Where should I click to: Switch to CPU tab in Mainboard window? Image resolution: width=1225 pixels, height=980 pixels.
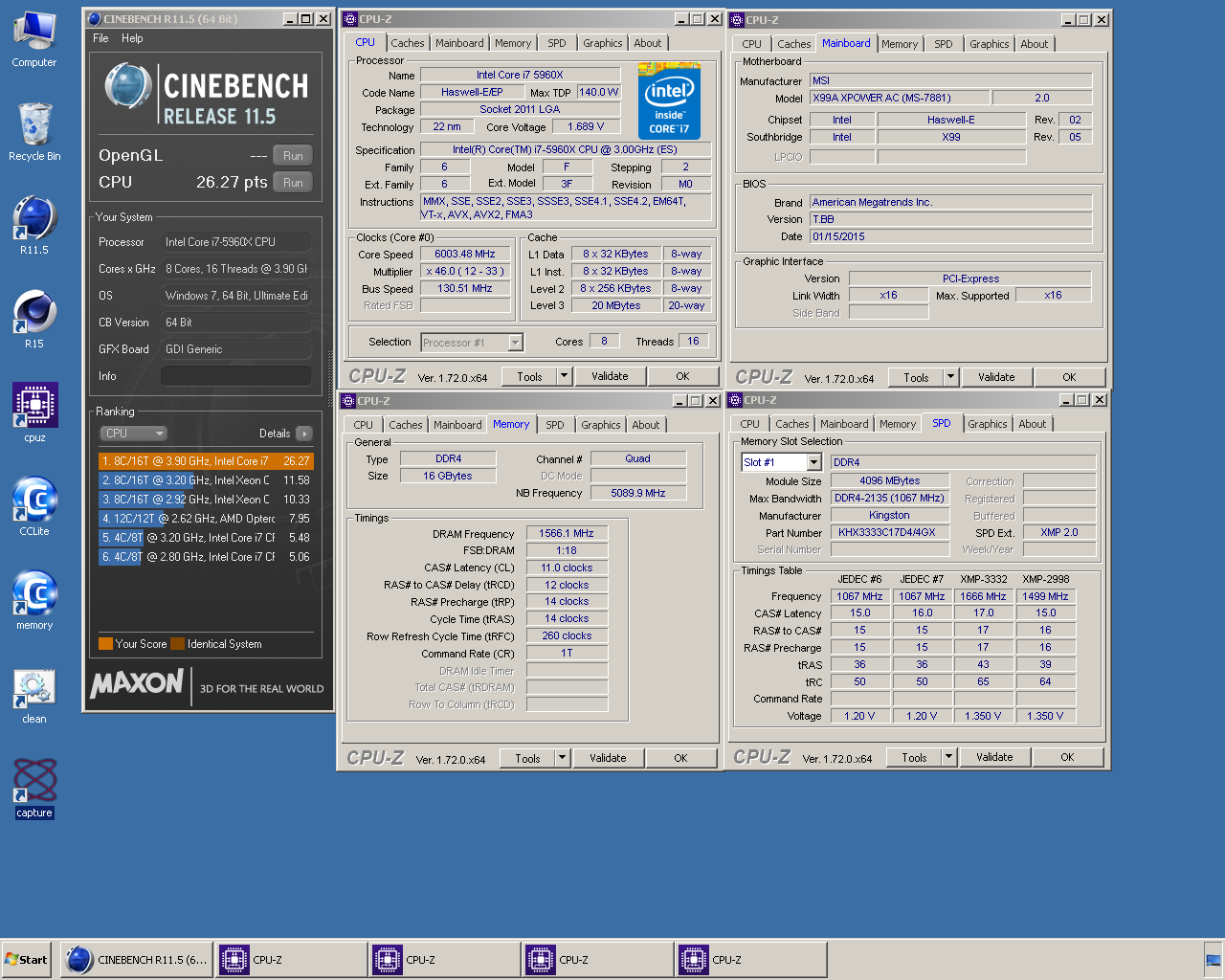[x=752, y=44]
